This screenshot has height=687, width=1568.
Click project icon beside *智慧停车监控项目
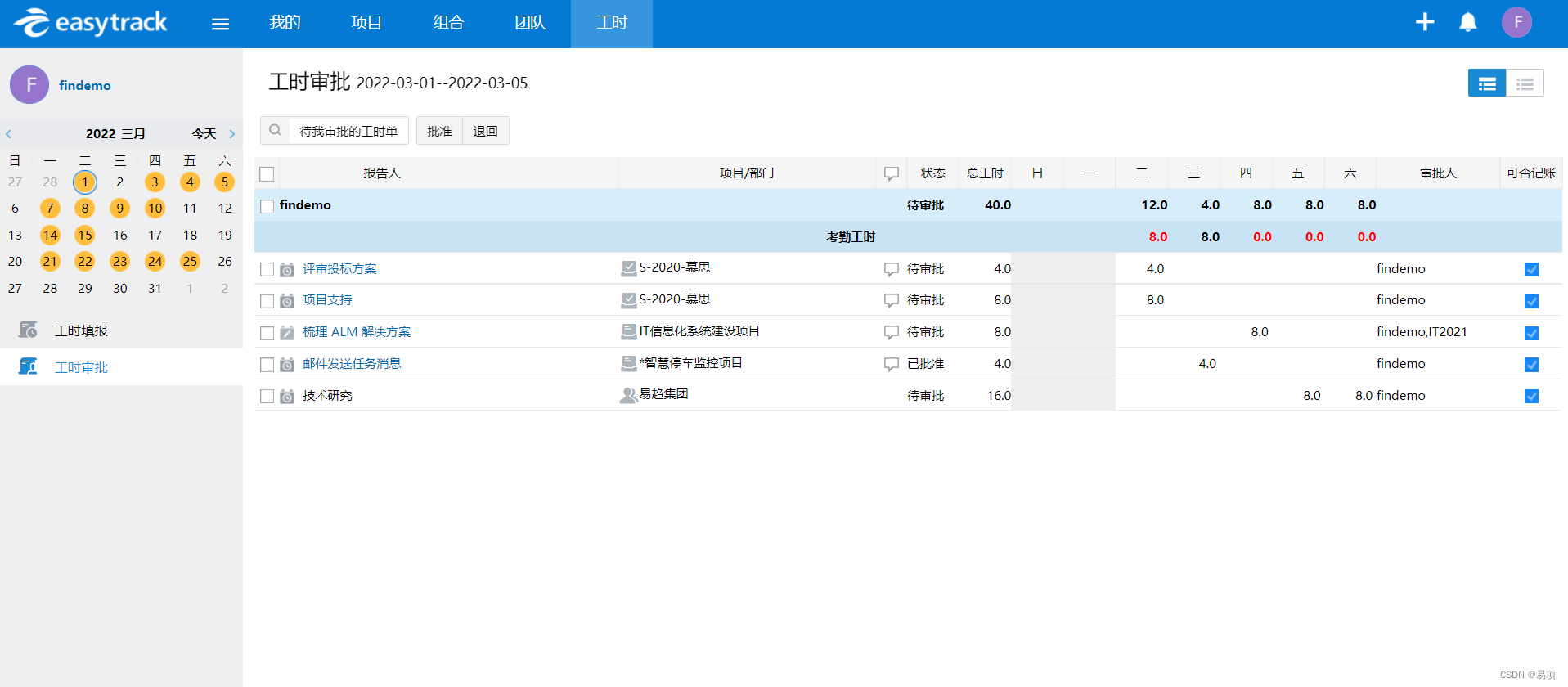(628, 363)
